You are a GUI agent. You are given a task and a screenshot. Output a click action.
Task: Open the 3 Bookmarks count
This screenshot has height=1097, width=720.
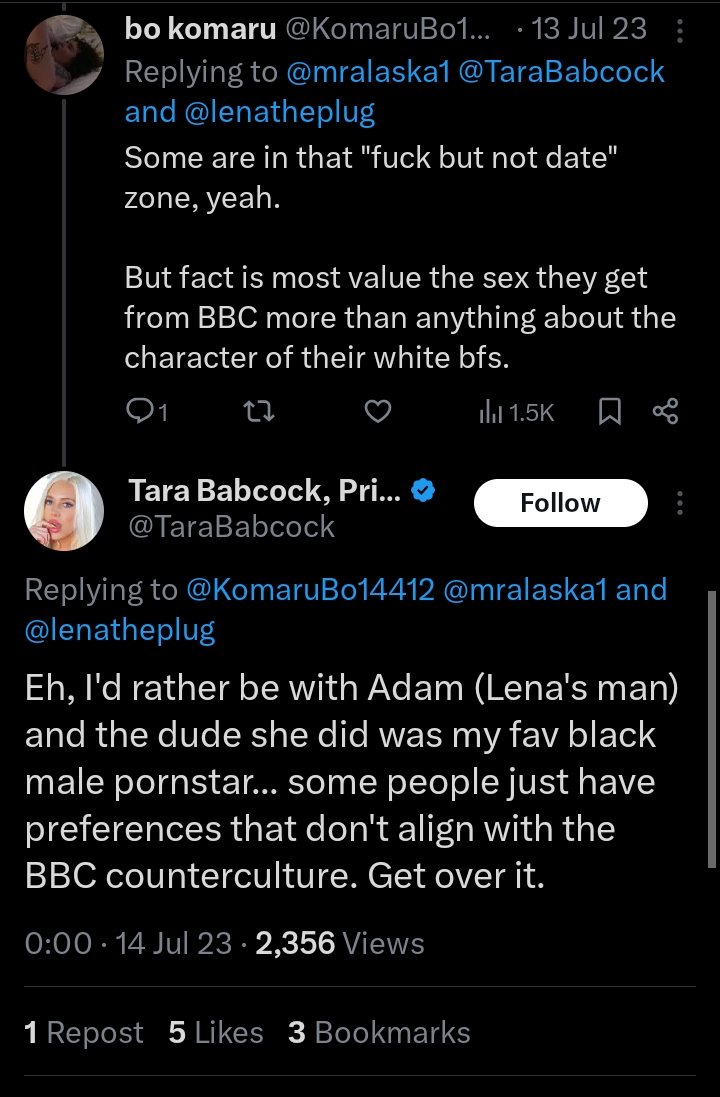point(379,1033)
